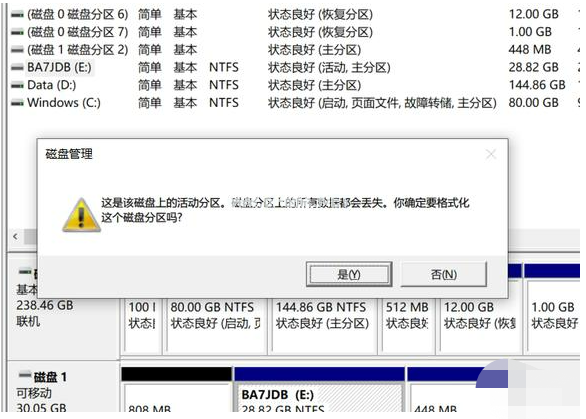The width and height of the screenshot is (586, 419).
Task: Click the disk icon beside BA7JDB (E:)
Action: pyautogui.click(x=17, y=68)
